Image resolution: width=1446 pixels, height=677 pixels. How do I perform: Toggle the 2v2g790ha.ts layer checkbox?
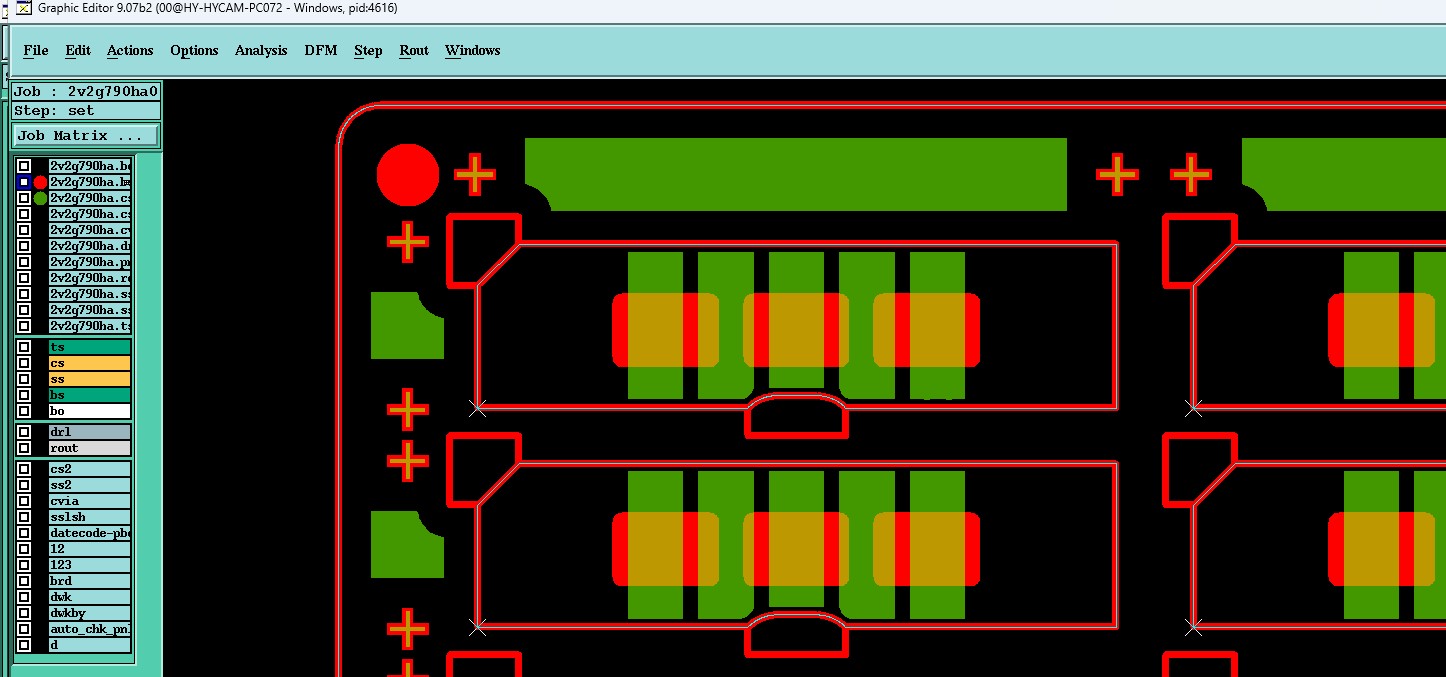(24, 326)
